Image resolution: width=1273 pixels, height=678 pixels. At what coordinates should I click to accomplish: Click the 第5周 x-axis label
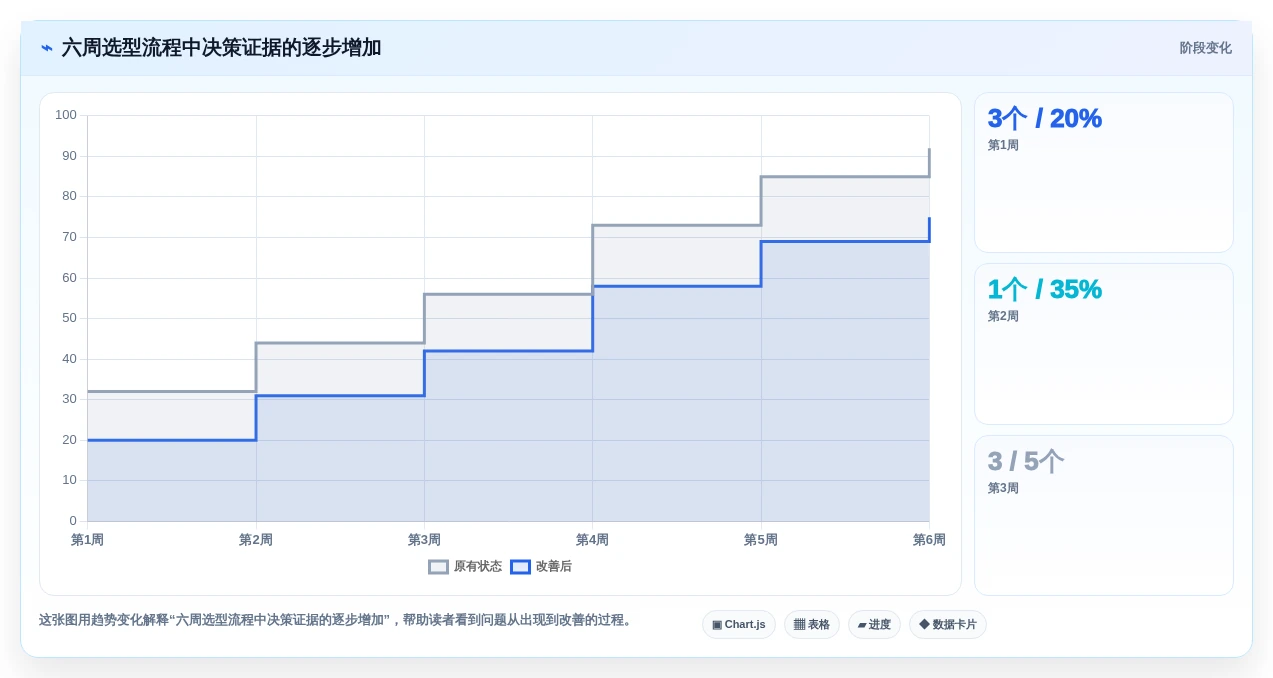pos(761,540)
